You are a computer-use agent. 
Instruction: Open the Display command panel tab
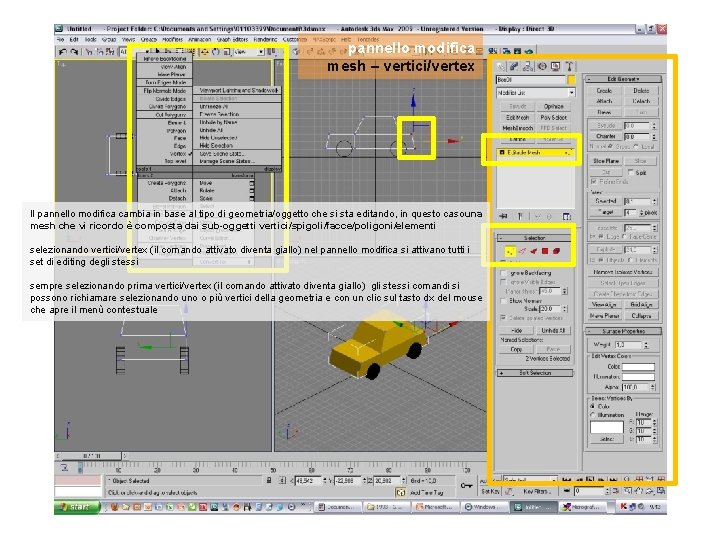tap(556, 67)
